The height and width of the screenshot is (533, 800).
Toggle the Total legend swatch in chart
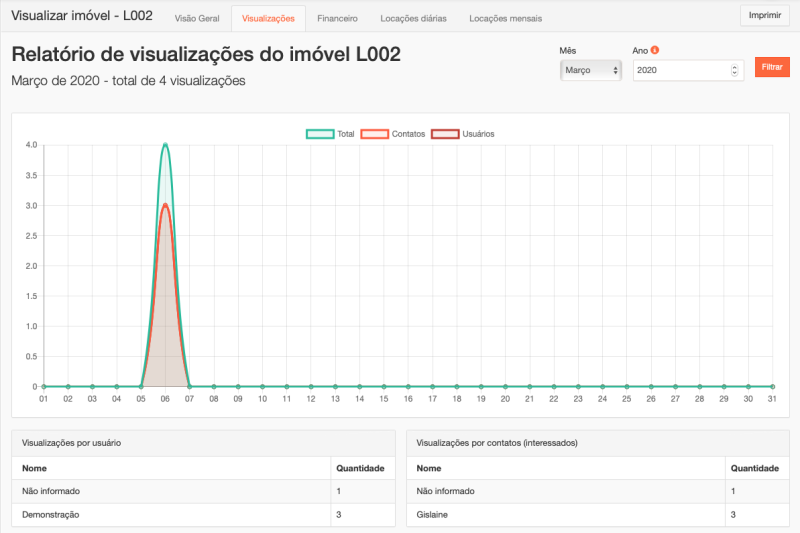[x=320, y=133]
